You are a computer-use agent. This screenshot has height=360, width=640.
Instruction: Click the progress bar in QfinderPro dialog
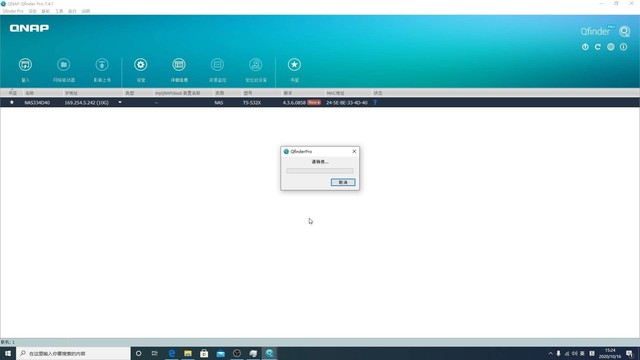point(320,171)
